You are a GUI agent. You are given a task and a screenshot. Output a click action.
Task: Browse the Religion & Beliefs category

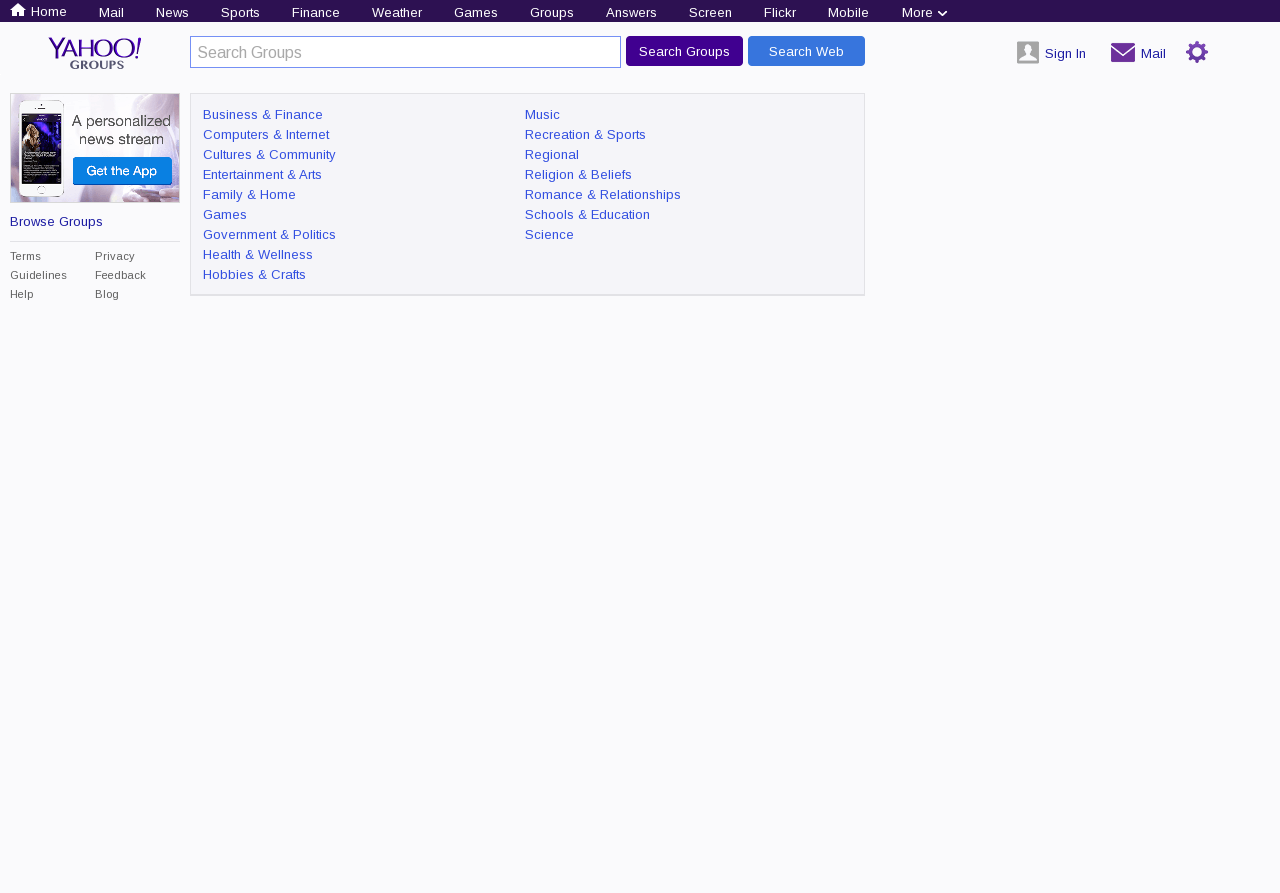click(578, 175)
